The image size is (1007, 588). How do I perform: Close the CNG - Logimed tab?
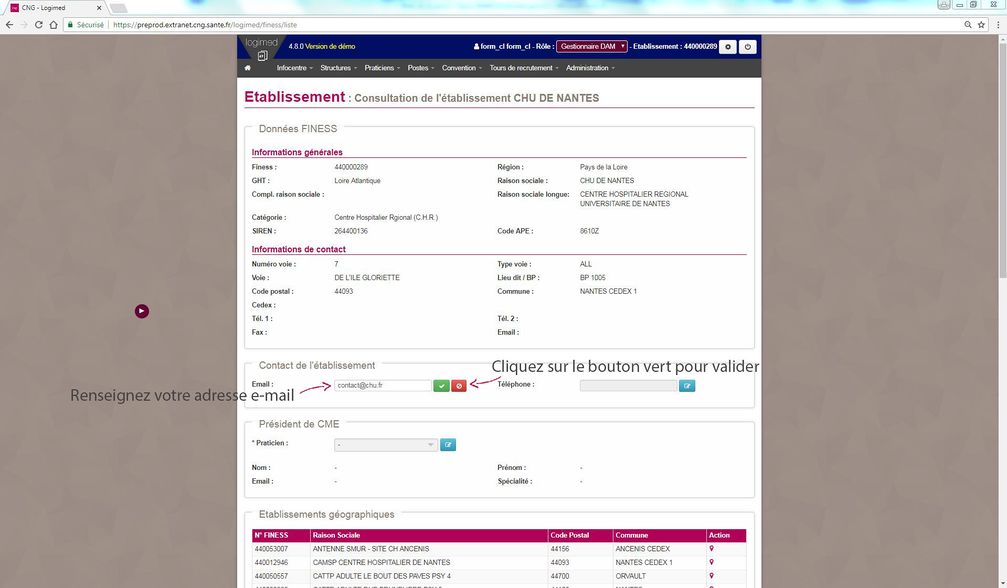[99, 8]
